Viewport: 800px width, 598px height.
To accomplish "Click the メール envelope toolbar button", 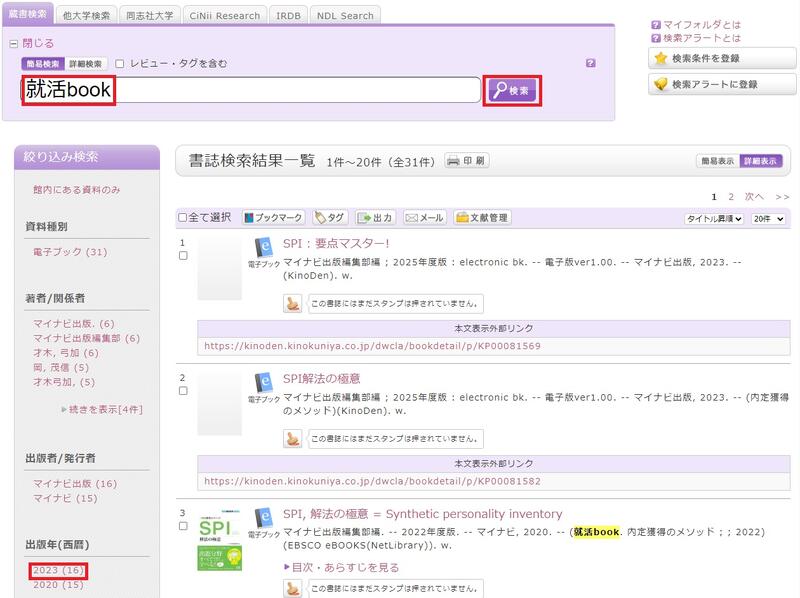I will click(x=424, y=218).
